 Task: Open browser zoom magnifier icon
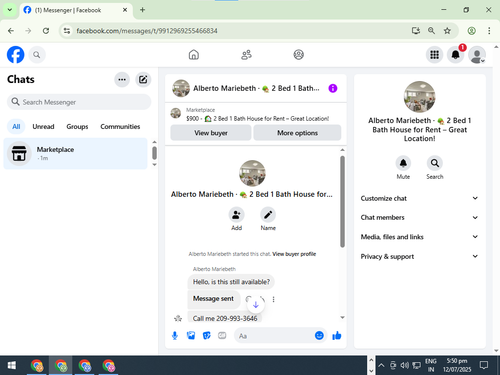tap(431, 31)
